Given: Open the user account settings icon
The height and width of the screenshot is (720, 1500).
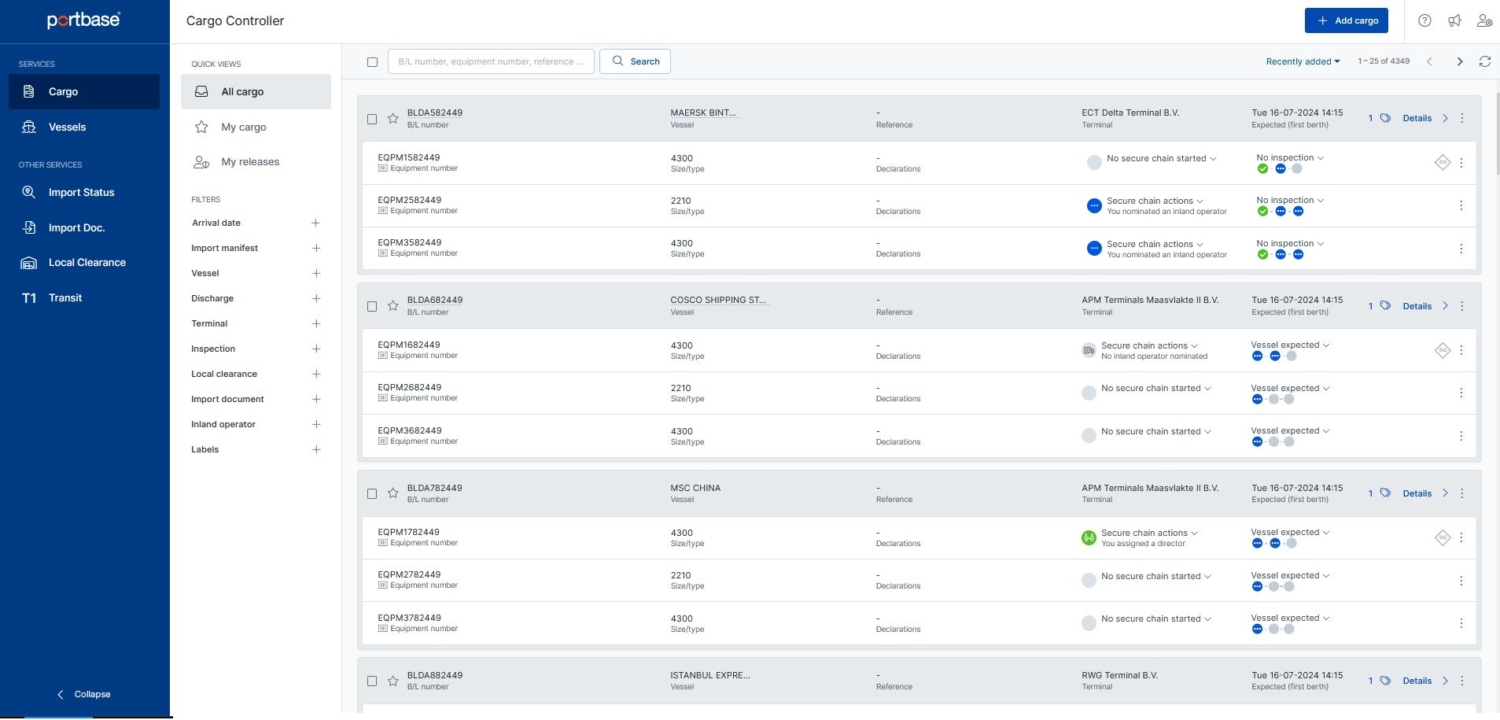Looking at the screenshot, I should pos(1483,20).
